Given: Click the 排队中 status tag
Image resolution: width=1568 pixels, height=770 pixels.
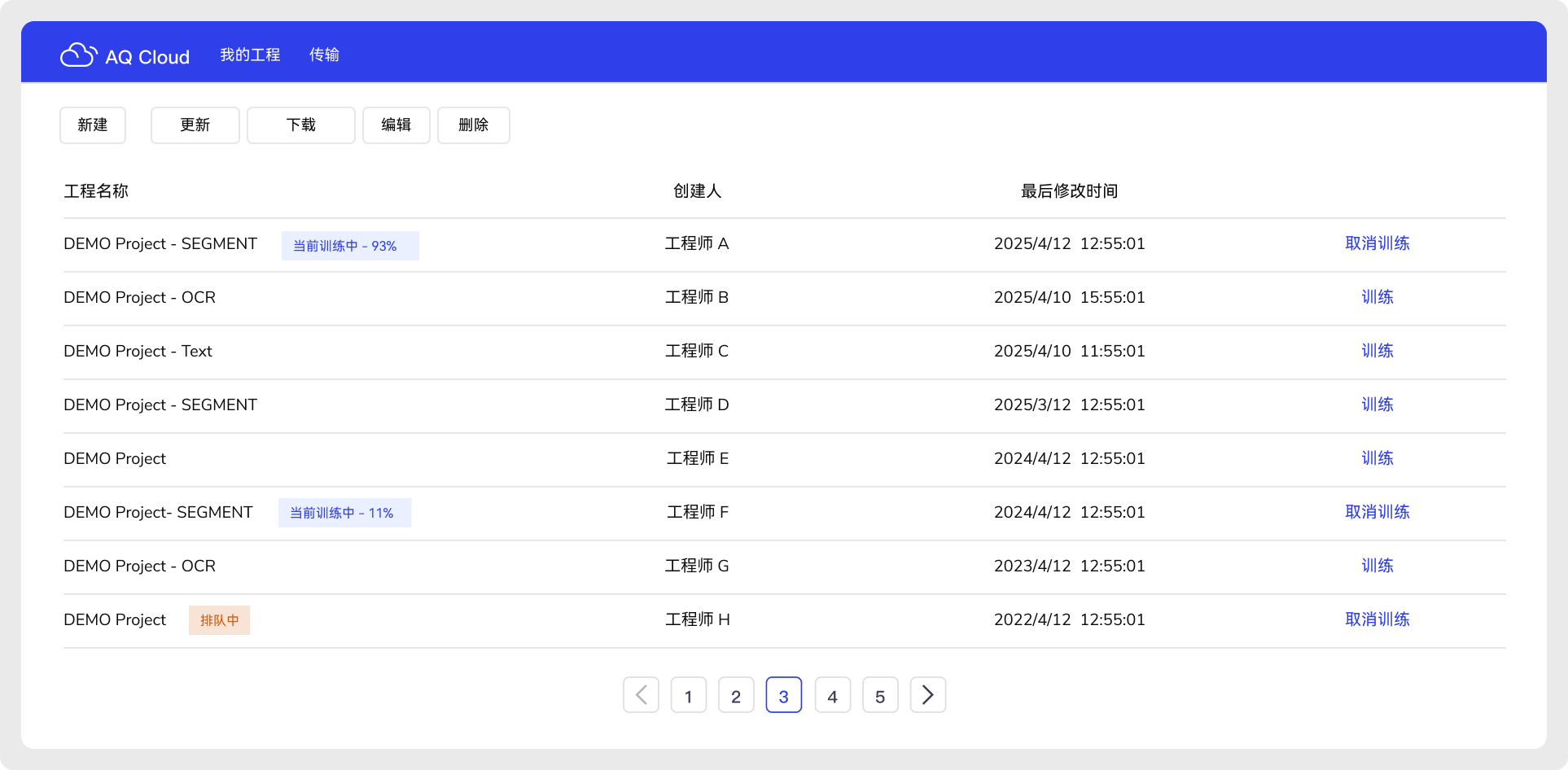Looking at the screenshot, I should pos(219,620).
